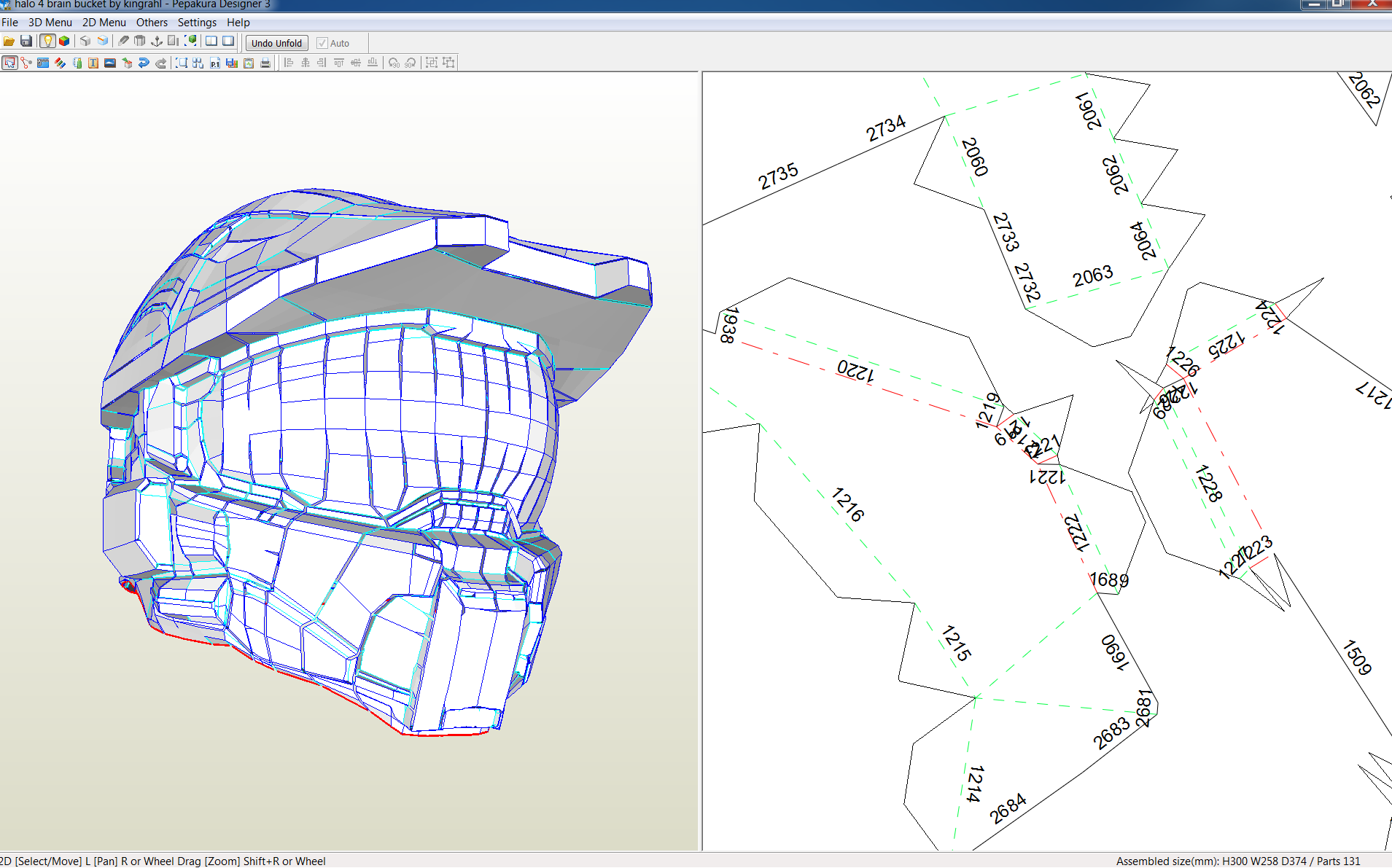
Task: Select the Join/Disjoin zipper tool
Action: pyautogui.click(x=43, y=63)
